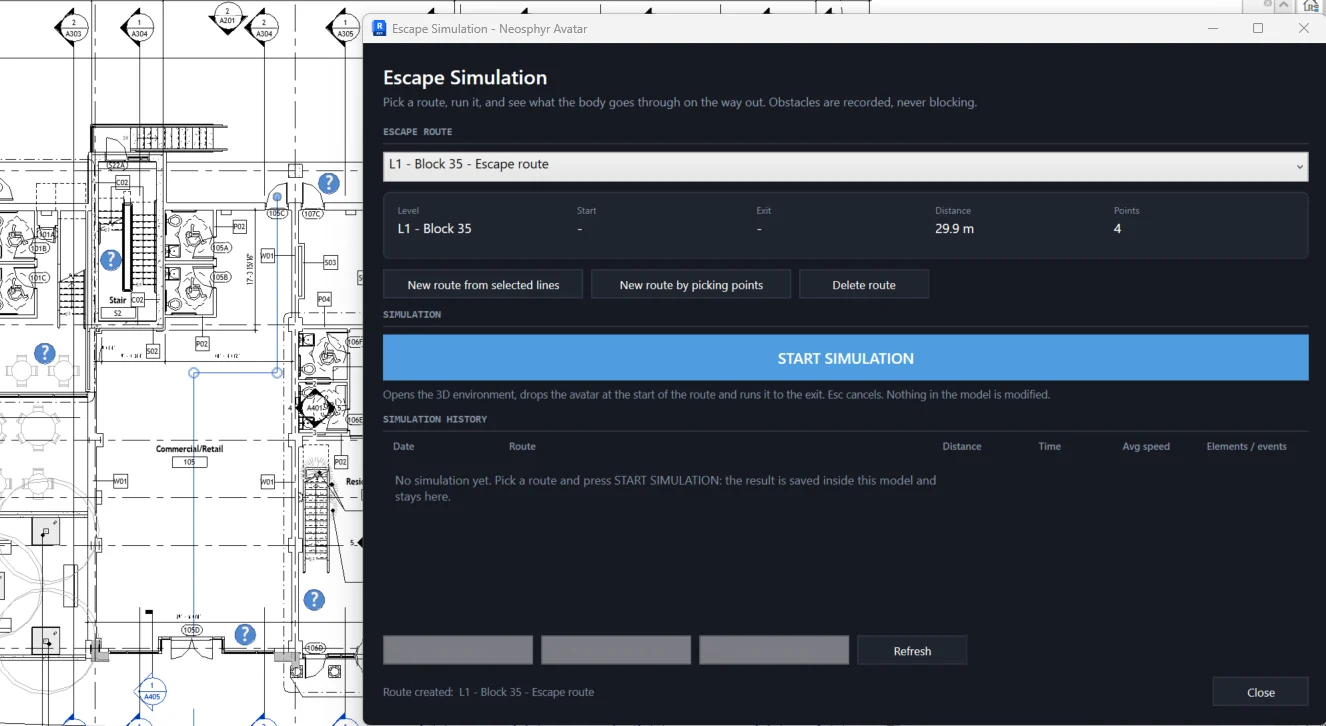Click the route corner node left of A401
1326x726 pixels.
[279, 373]
